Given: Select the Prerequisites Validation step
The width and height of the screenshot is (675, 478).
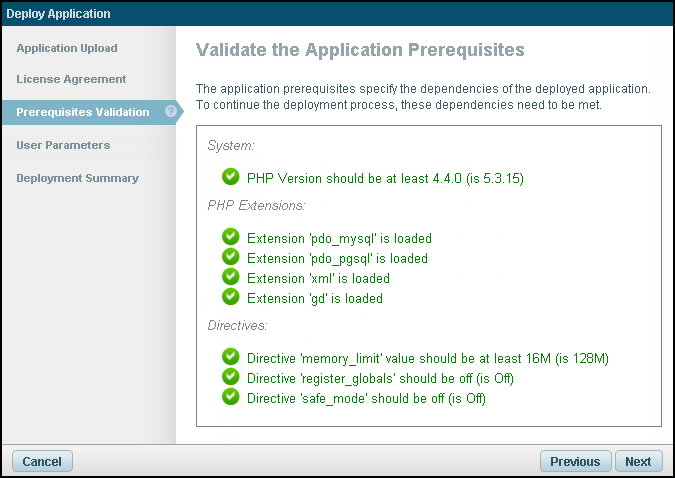Looking at the screenshot, I should (83, 112).
